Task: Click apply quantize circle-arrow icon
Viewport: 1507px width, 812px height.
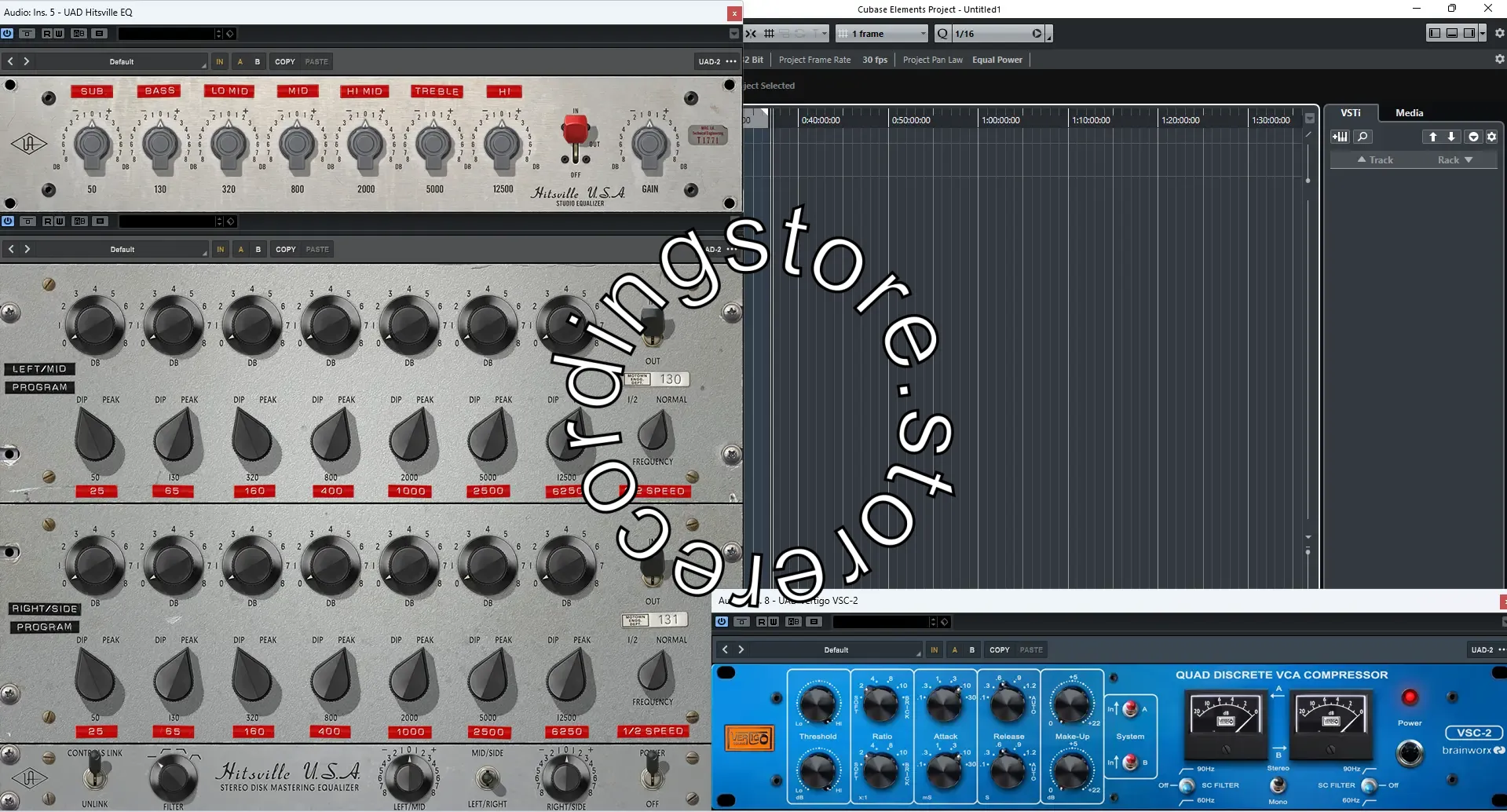Action: coord(1037,33)
